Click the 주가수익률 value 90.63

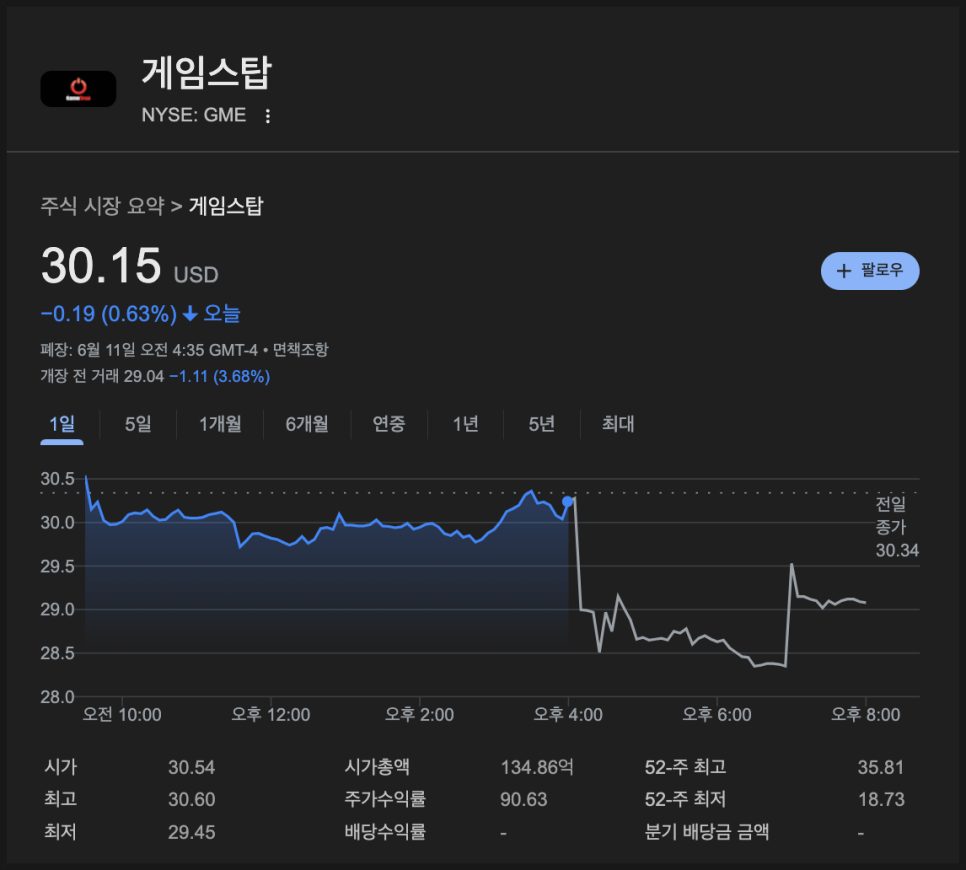pos(524,800)
